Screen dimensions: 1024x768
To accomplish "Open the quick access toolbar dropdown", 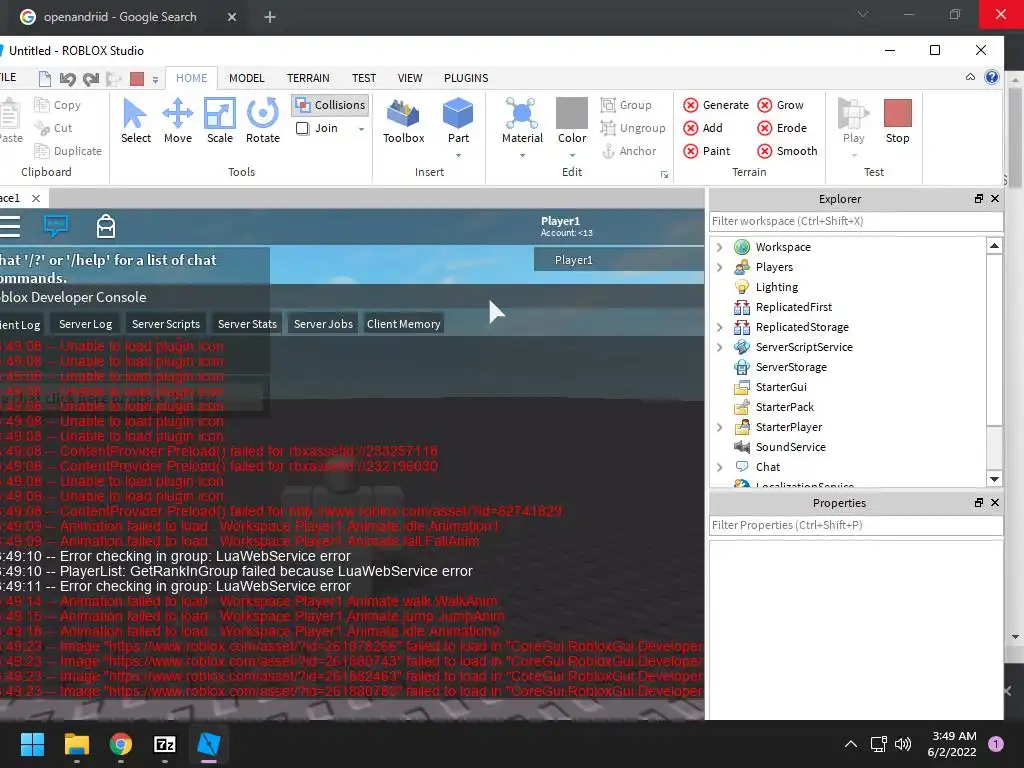I will (155, 80).
